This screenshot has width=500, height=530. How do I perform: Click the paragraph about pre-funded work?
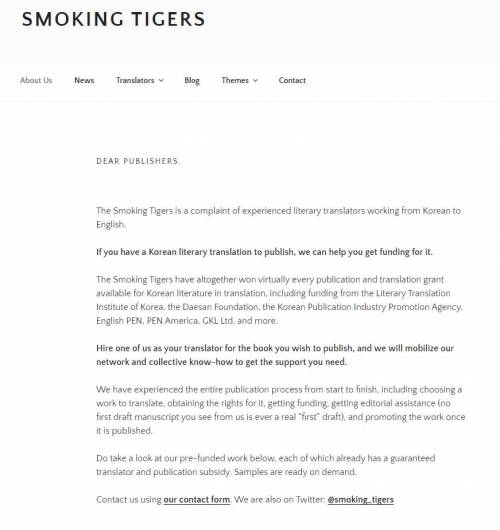[x=266, y=465]
